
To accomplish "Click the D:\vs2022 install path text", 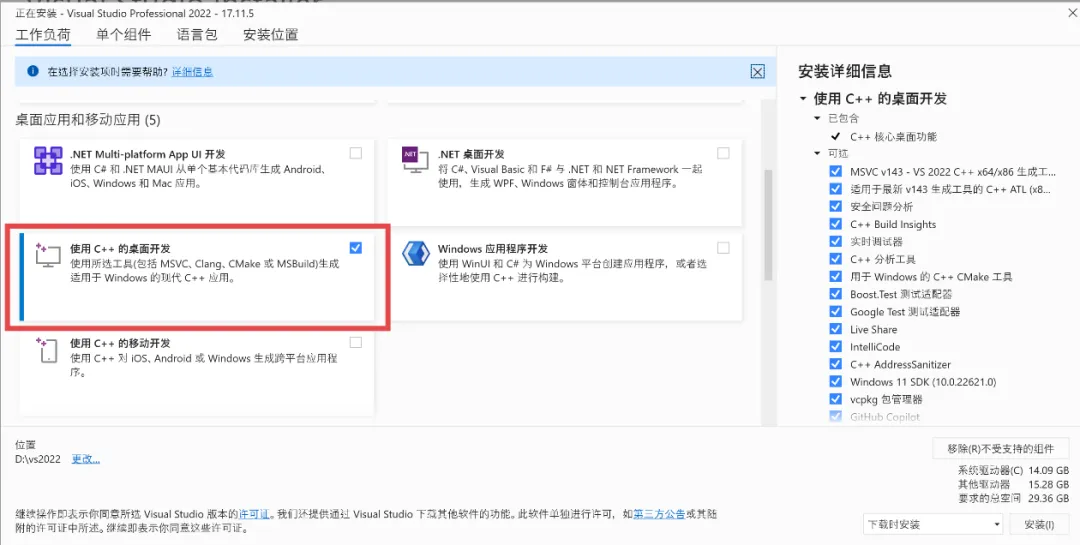I will [38, 459].
